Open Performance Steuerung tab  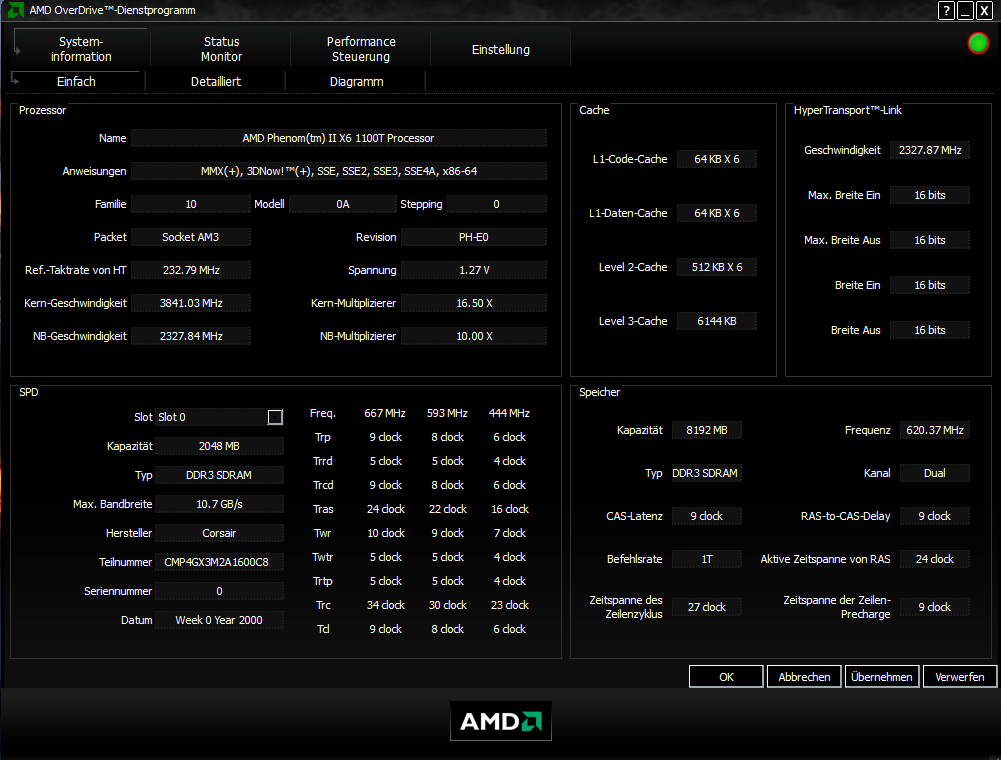click(361, 49)
